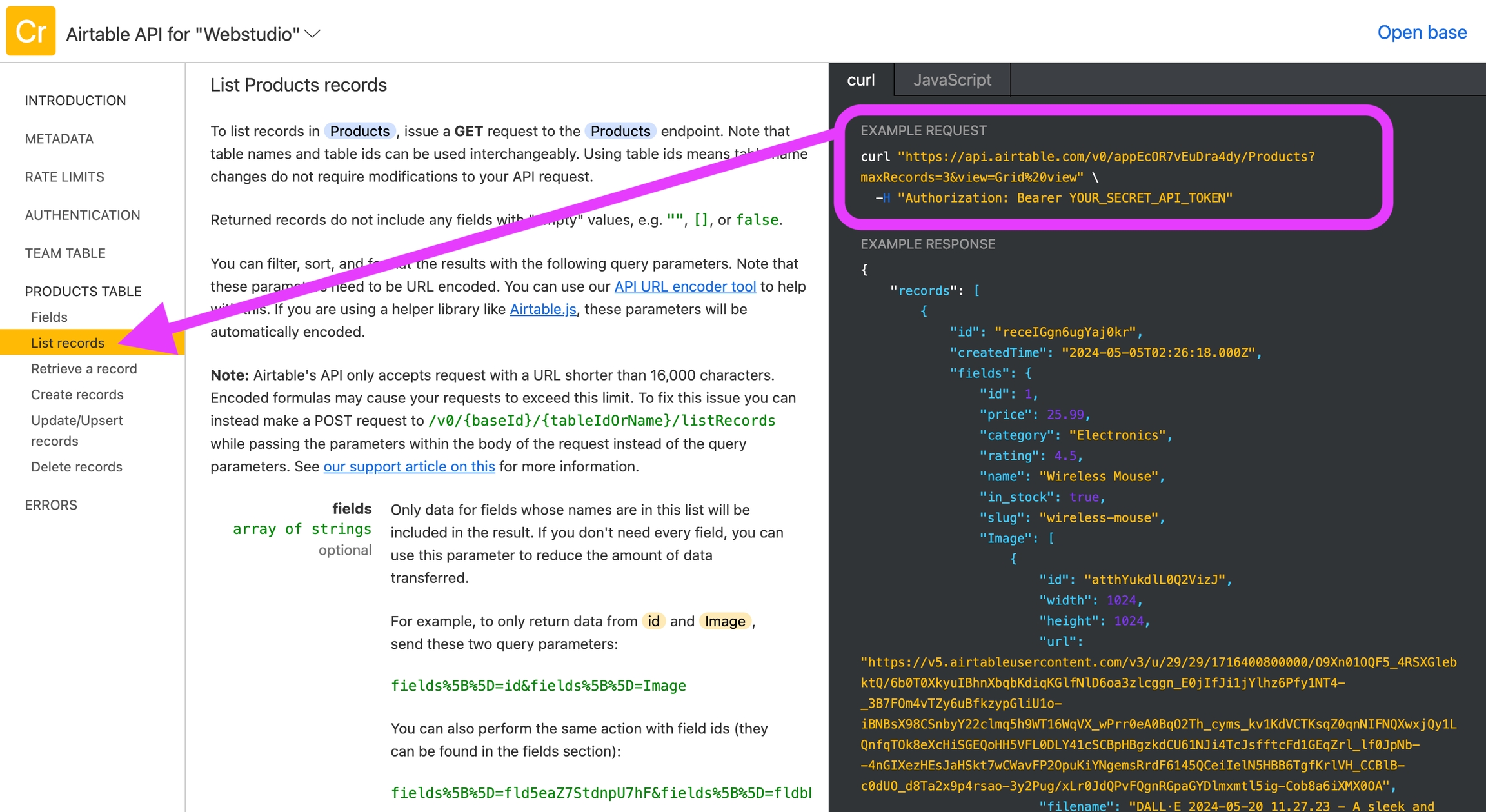The height and width of the screenshot is (812, 1486).
Task: Select "Rate Limits" in the sidebar
Action: pos(65,177)
